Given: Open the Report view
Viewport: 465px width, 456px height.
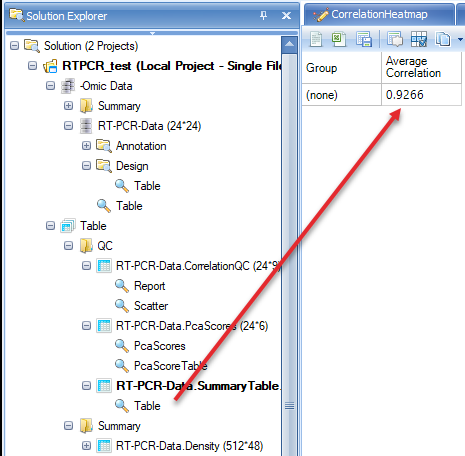Looking at the screenshot, I should pos(149,286).
